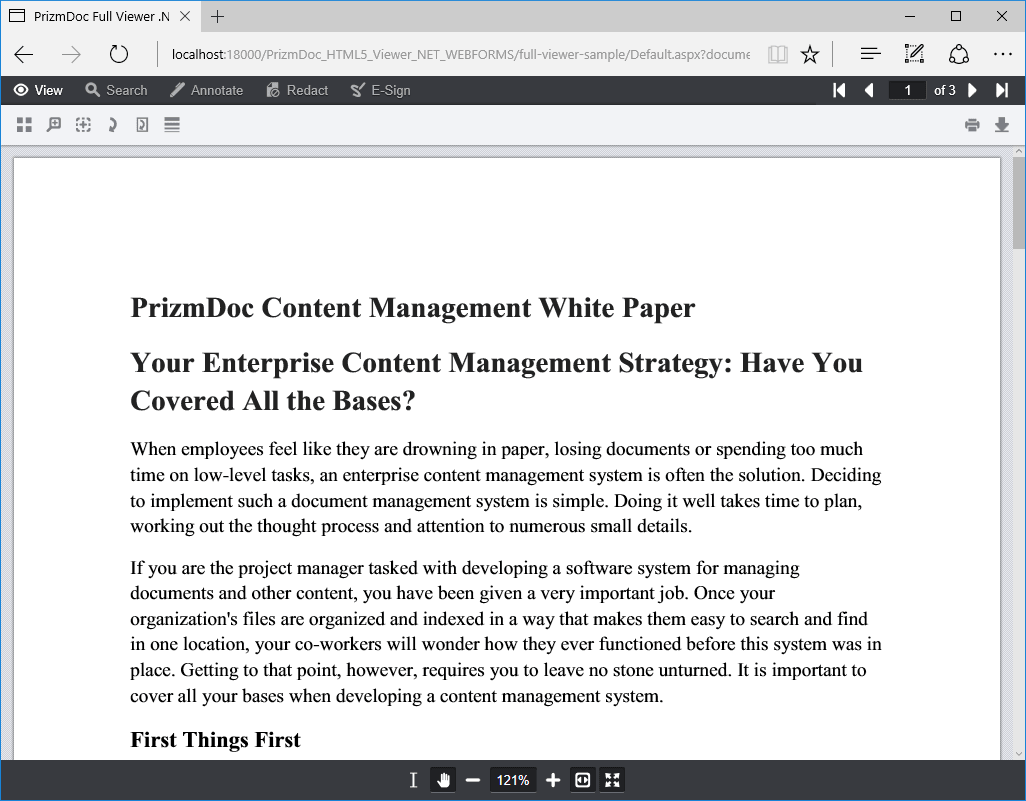Print the document
The image size is (1026, 801).
click(x=972, y=125)
